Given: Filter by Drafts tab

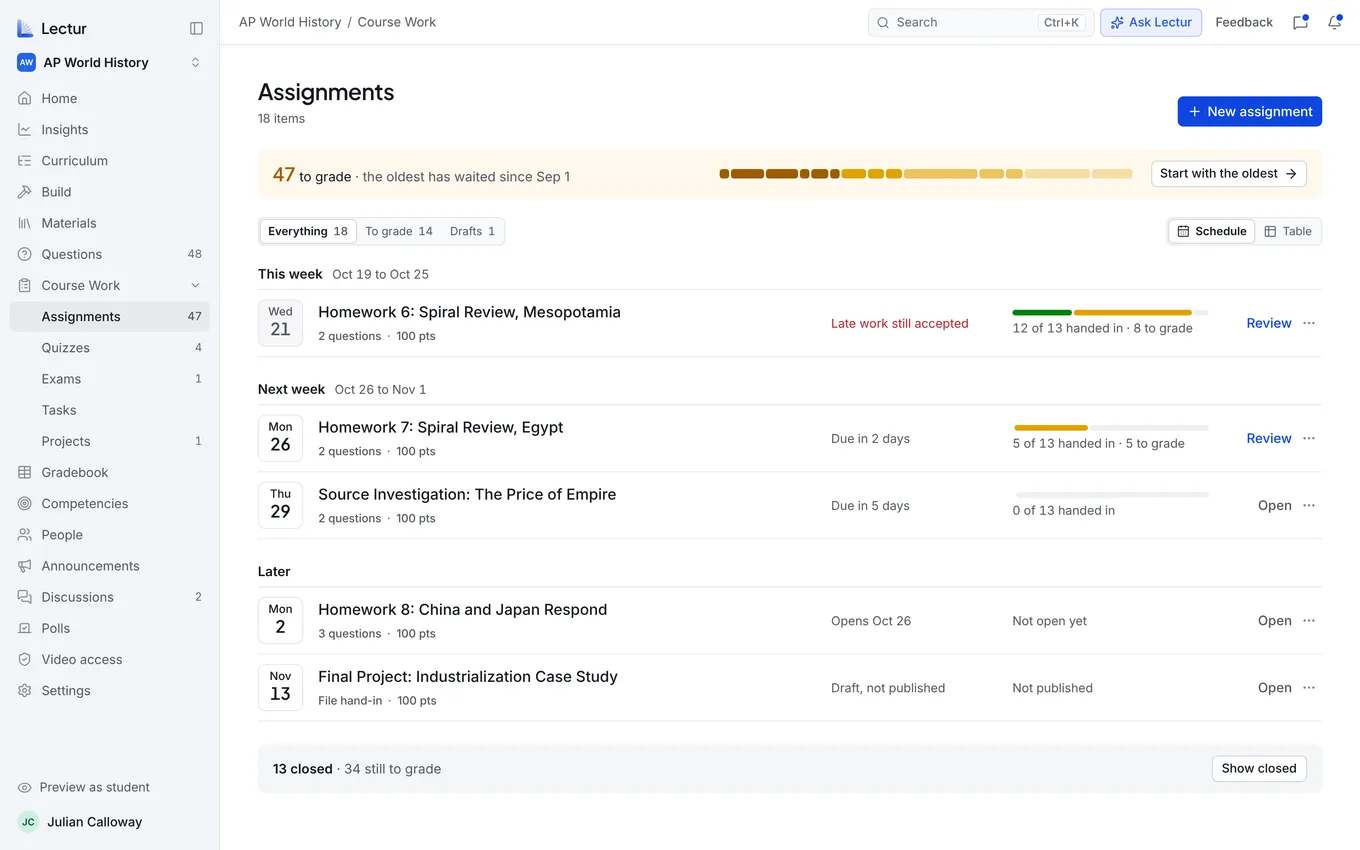Looking at the screenshot, I should tap(472, 231).
